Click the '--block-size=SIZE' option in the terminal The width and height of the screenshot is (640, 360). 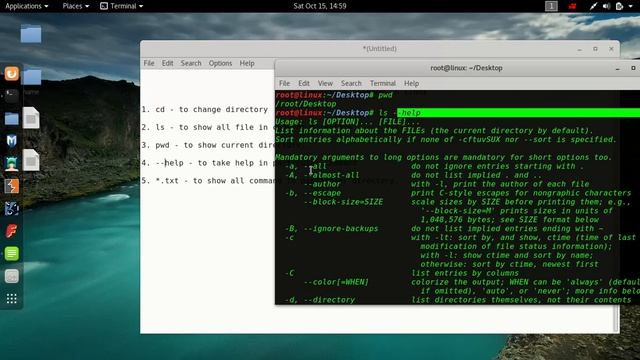pyautogui.click(x=343, y=202)
